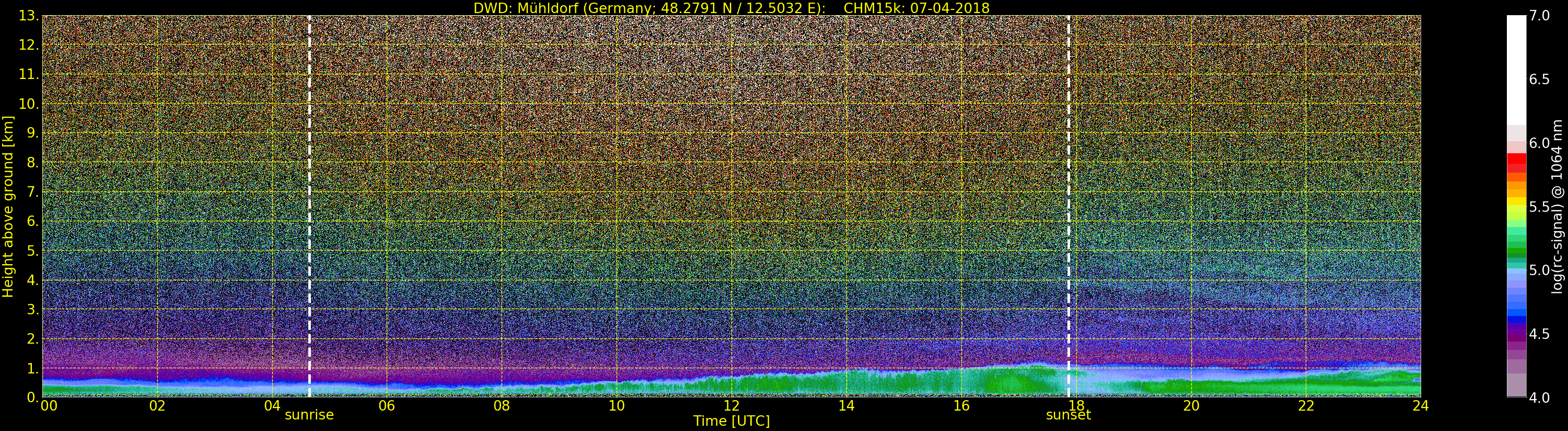
Task: Click the time axis tick '16'
Action: (x=961, y=405)
